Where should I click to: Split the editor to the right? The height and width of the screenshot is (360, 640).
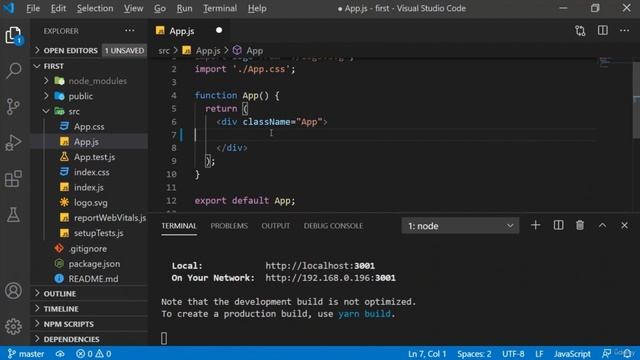[x=602, y=31]
